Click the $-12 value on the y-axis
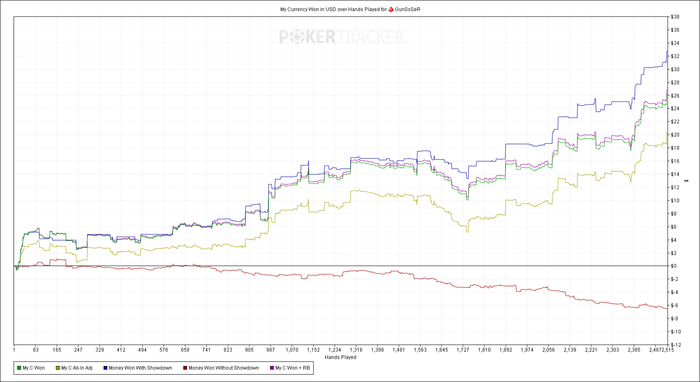 (x=675, y=345)
